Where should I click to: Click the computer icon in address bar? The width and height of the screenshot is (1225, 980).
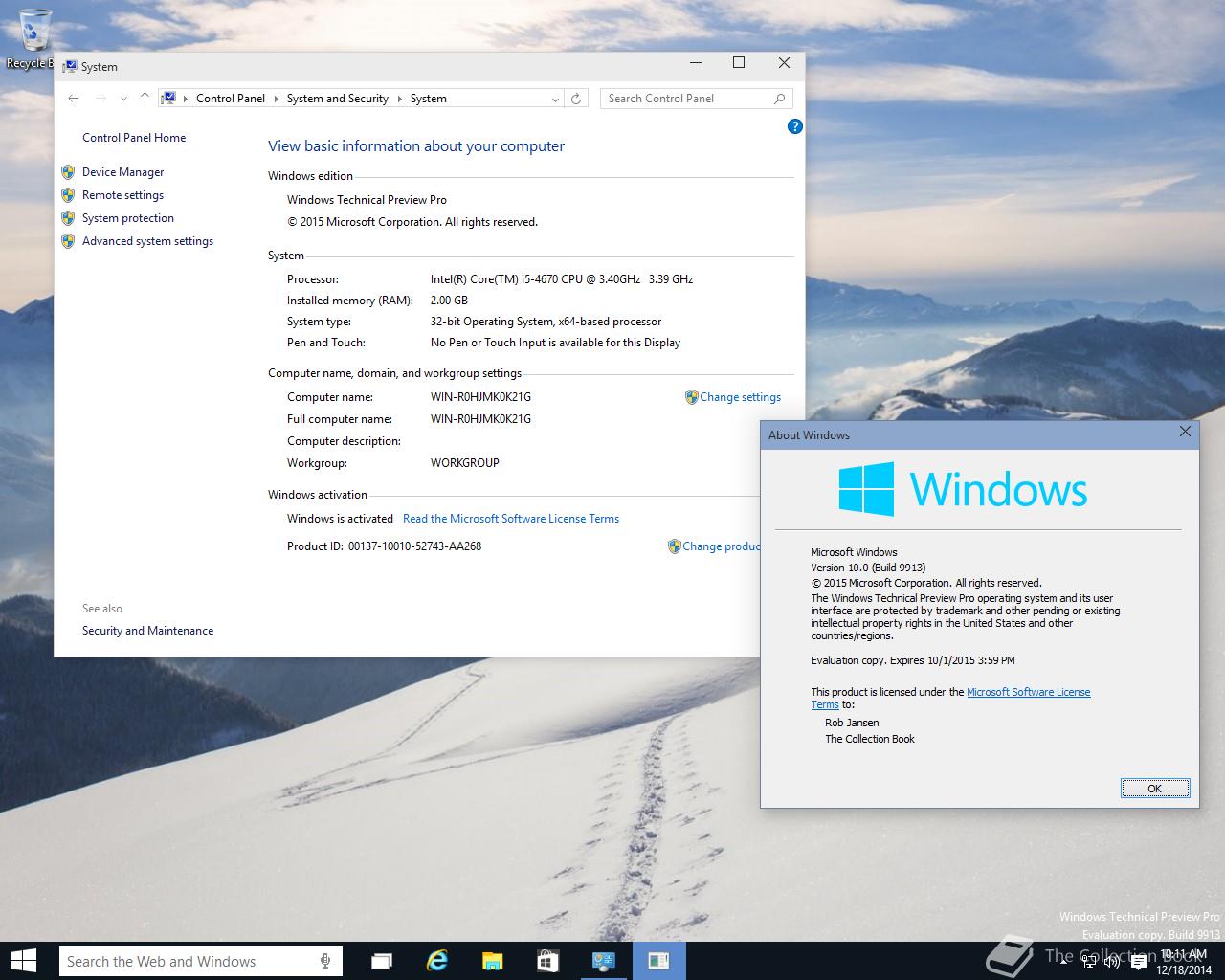(168, 98)
